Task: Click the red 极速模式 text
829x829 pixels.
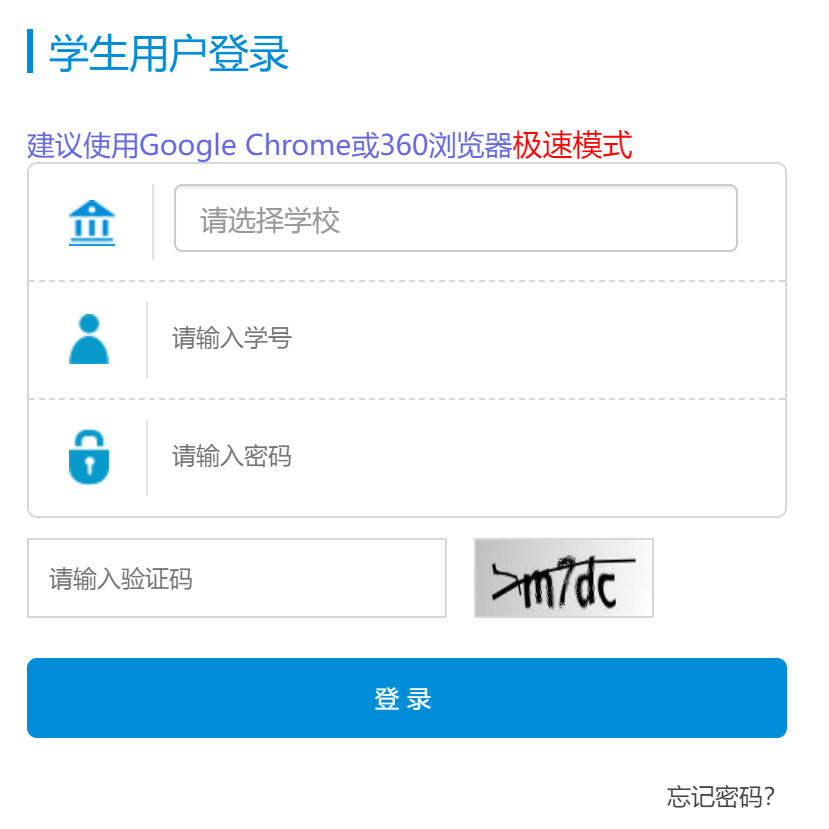Action: tap(572, 146)
